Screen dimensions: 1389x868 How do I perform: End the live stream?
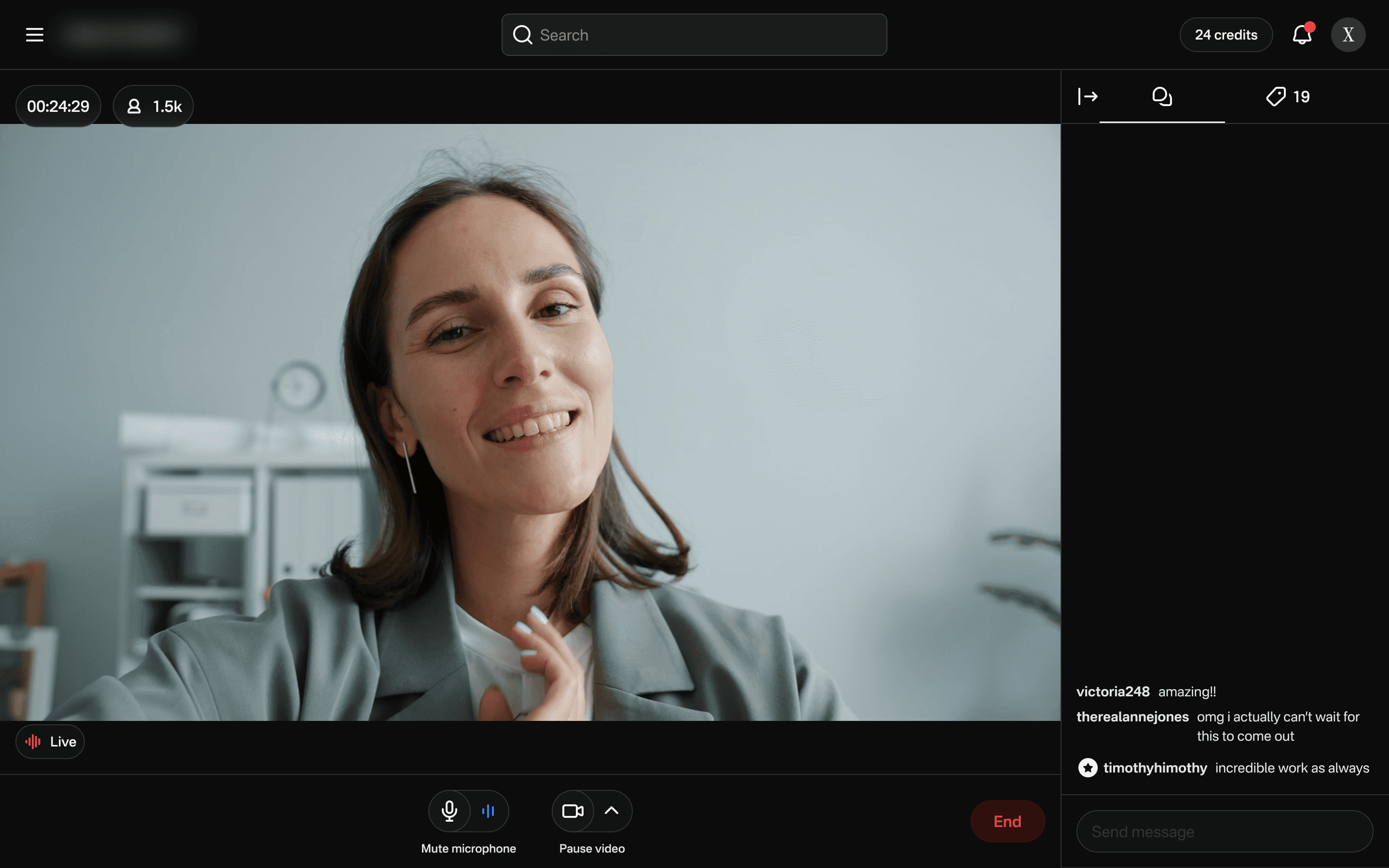[1008, 822]
